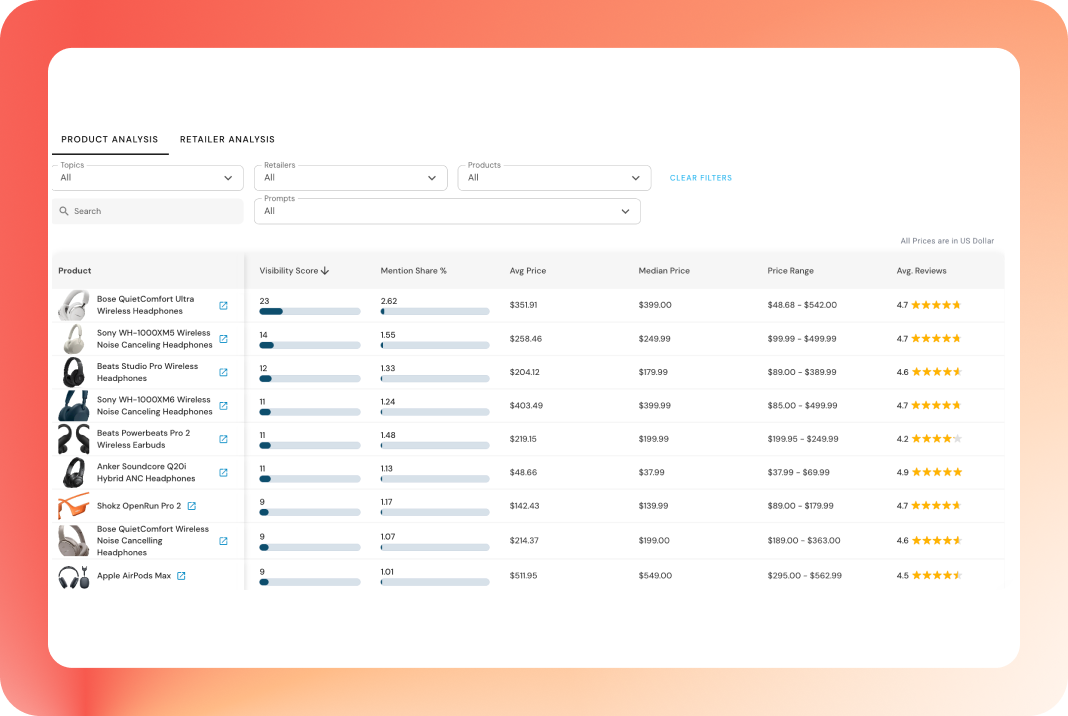
Task: Click Beats Studio Pro product thumbnail
Action: [x=74, y=372]
